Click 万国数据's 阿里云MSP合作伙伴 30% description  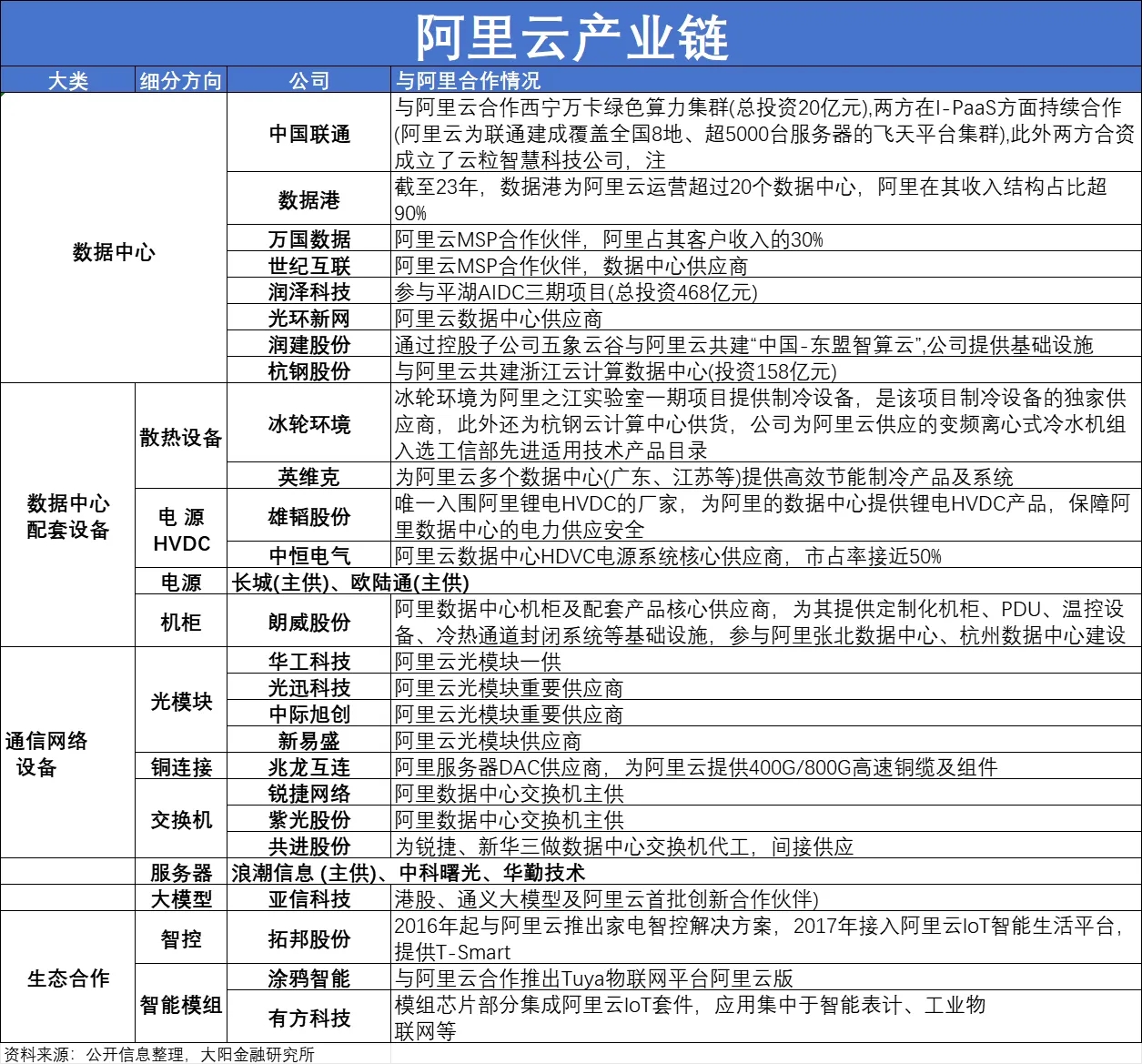coord(766,239)
